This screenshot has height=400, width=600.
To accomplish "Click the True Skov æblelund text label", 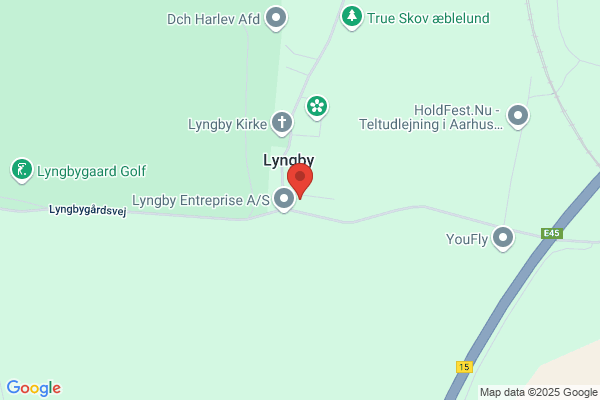I will pos(428,18).
